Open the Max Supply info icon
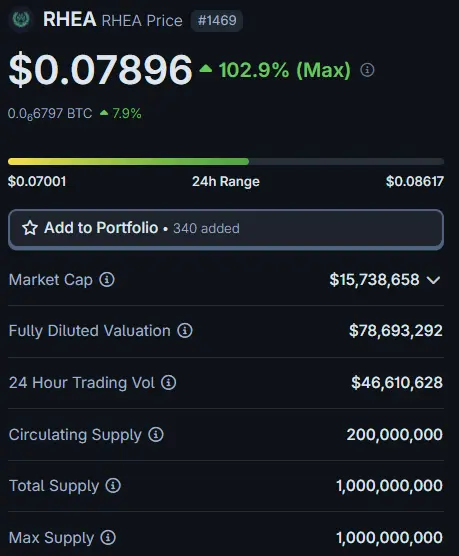 108,537
